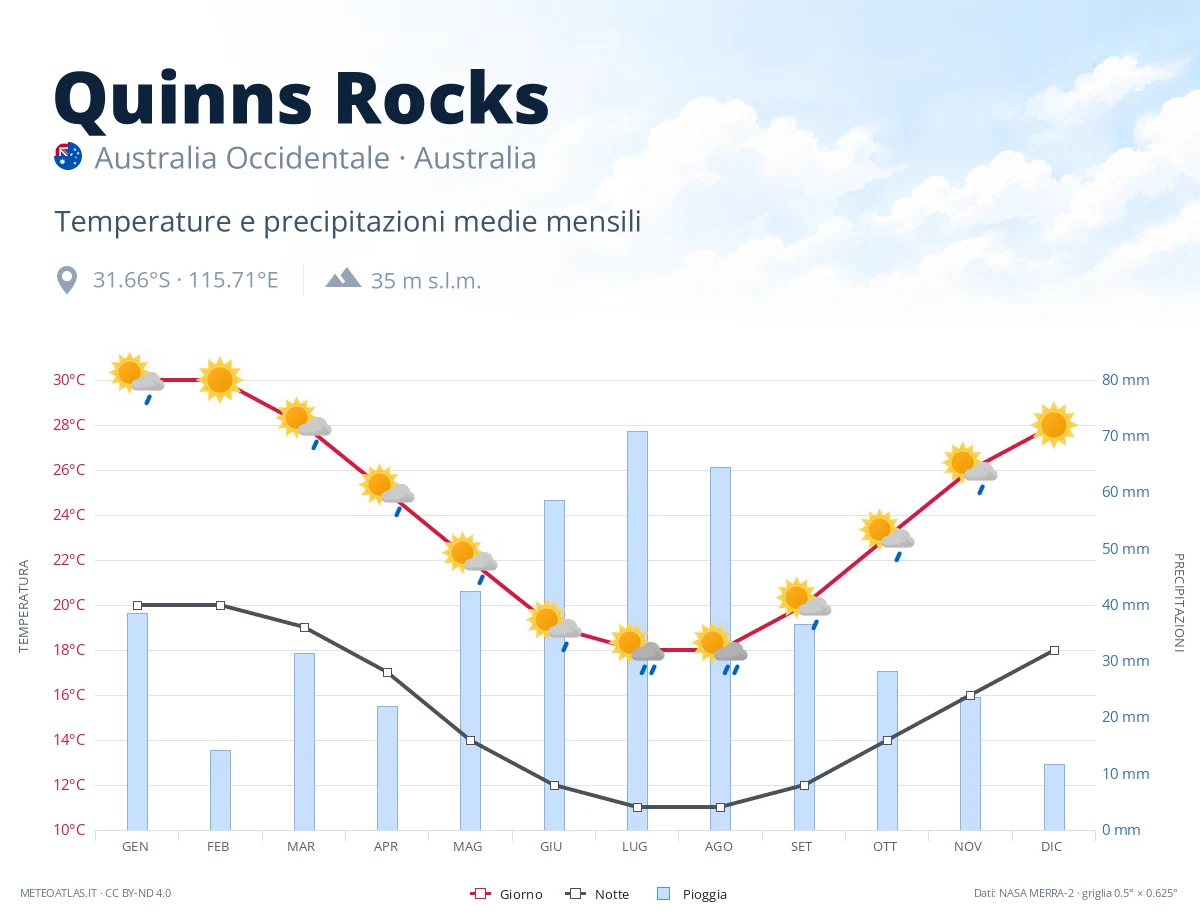Click the TEMPERATURA axis title
The width and height of the screenshot is (1200, 920).
tap(24, 606)
